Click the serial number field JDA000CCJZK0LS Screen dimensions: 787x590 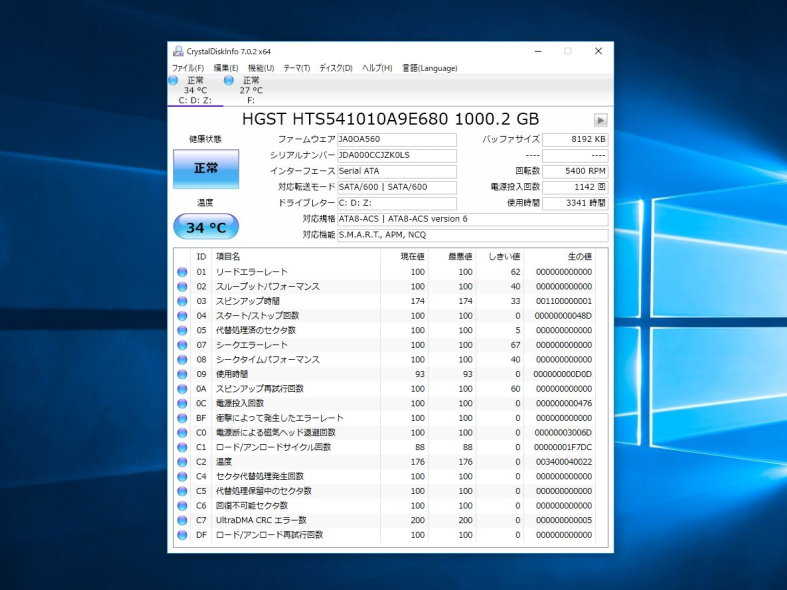click(x=397, y=156)
